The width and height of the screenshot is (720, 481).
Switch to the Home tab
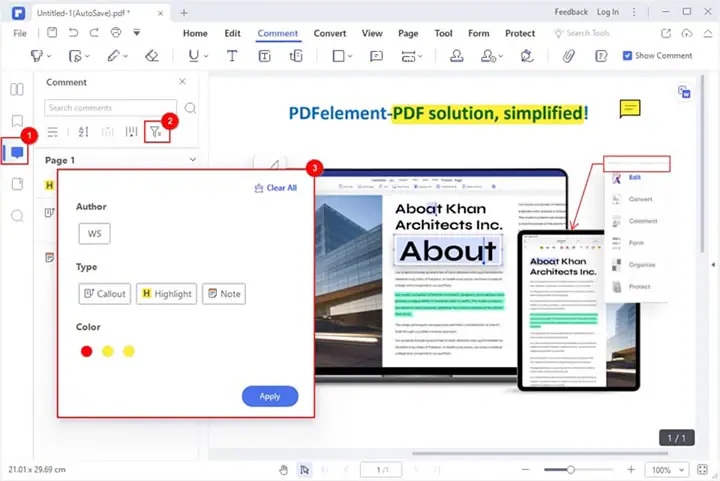tap(195, 33)
